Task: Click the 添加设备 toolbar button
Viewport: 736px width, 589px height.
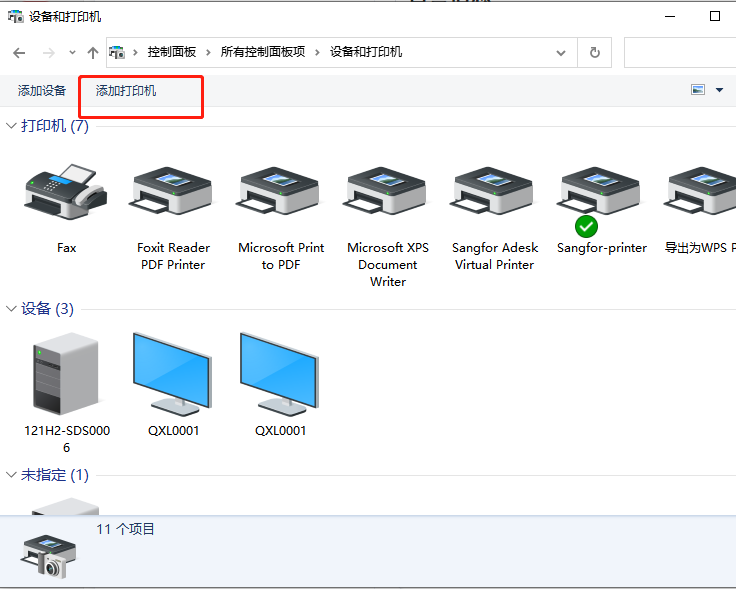Action: (42, 91)
